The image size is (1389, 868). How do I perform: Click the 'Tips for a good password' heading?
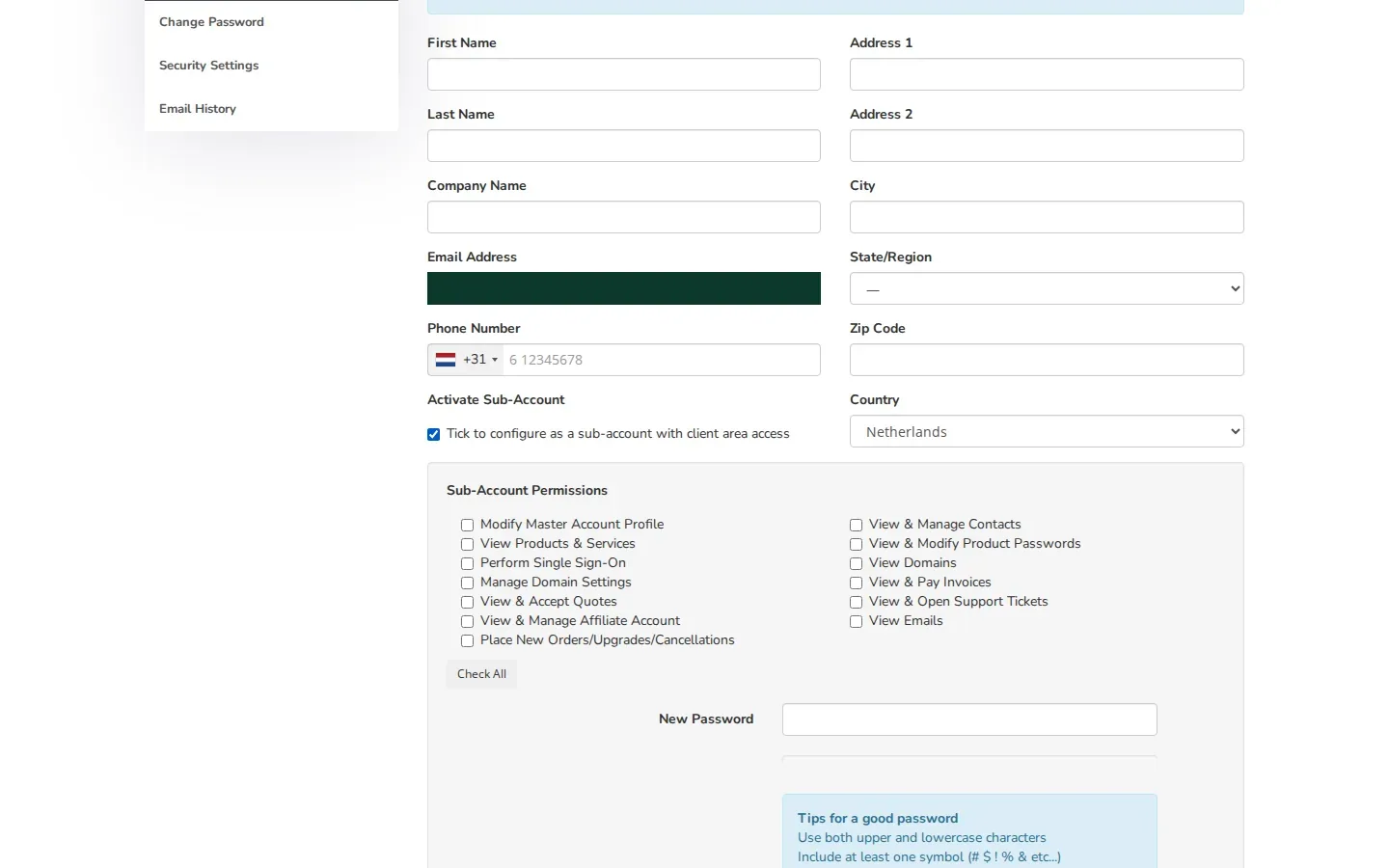click(878, 818)
